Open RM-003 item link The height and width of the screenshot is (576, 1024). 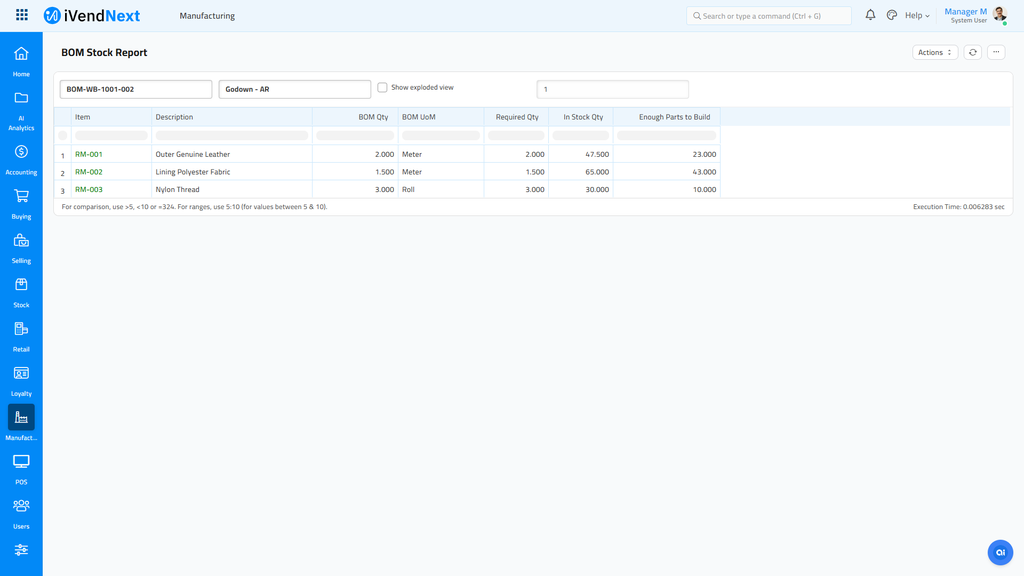(x=89, y=189)
